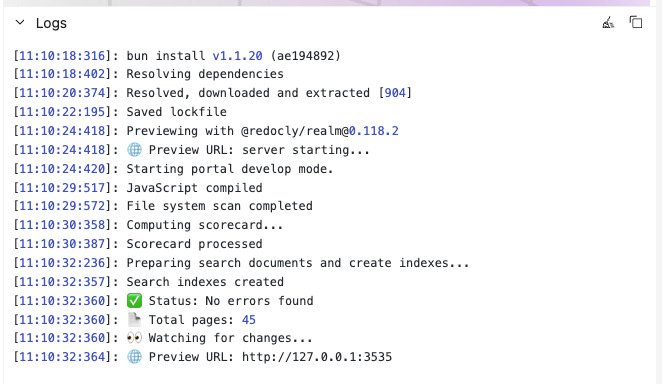The height and width of the screenshot is (384, 662).
Task: Click the Logs panel title
Action: [x=51, y=23]
